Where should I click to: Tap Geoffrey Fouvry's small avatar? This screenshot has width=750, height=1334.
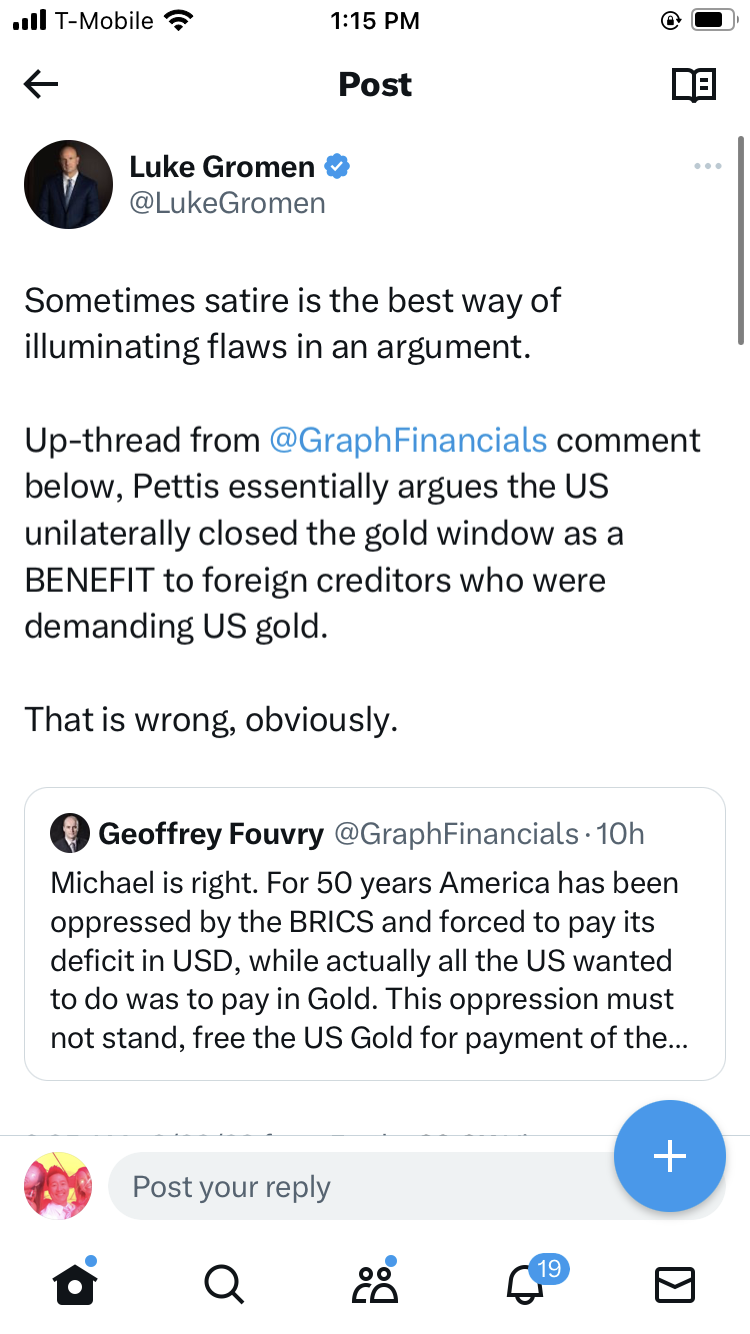70,834
